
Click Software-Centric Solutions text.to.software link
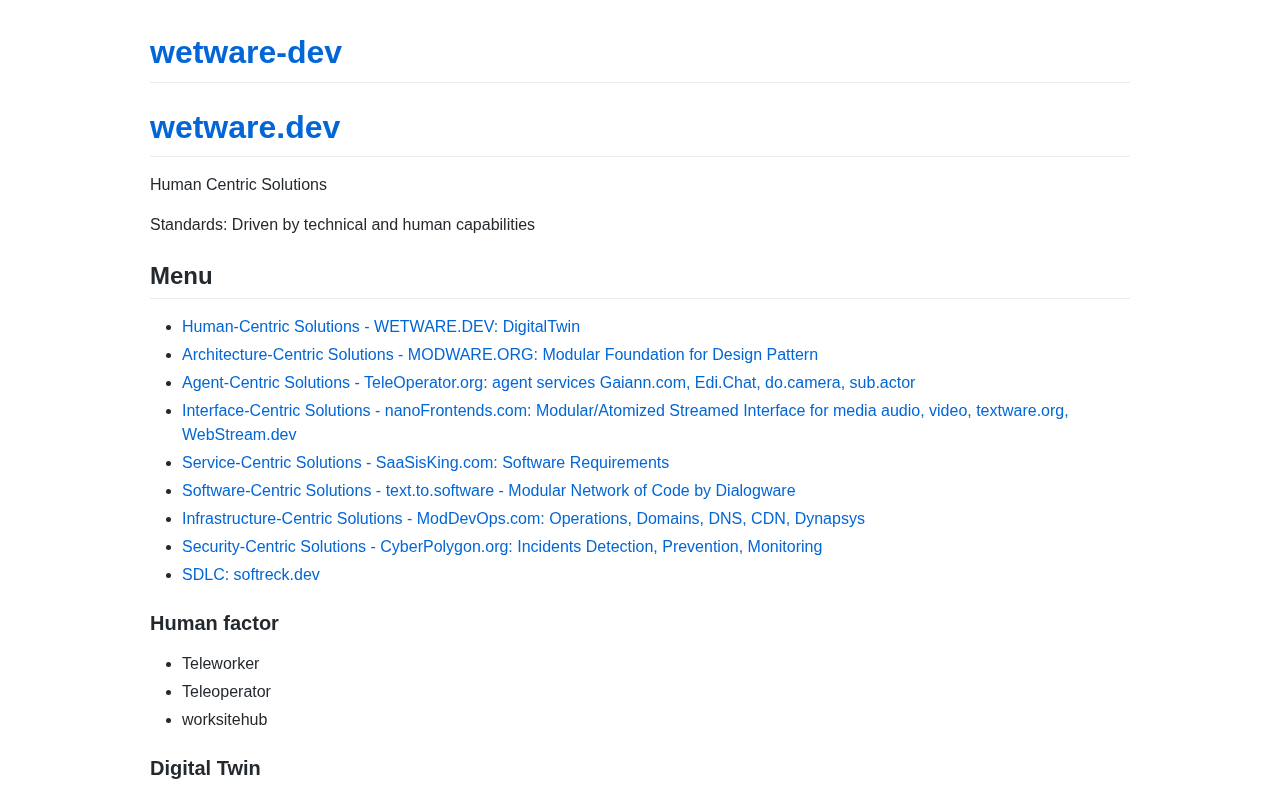tap(488, 491)
